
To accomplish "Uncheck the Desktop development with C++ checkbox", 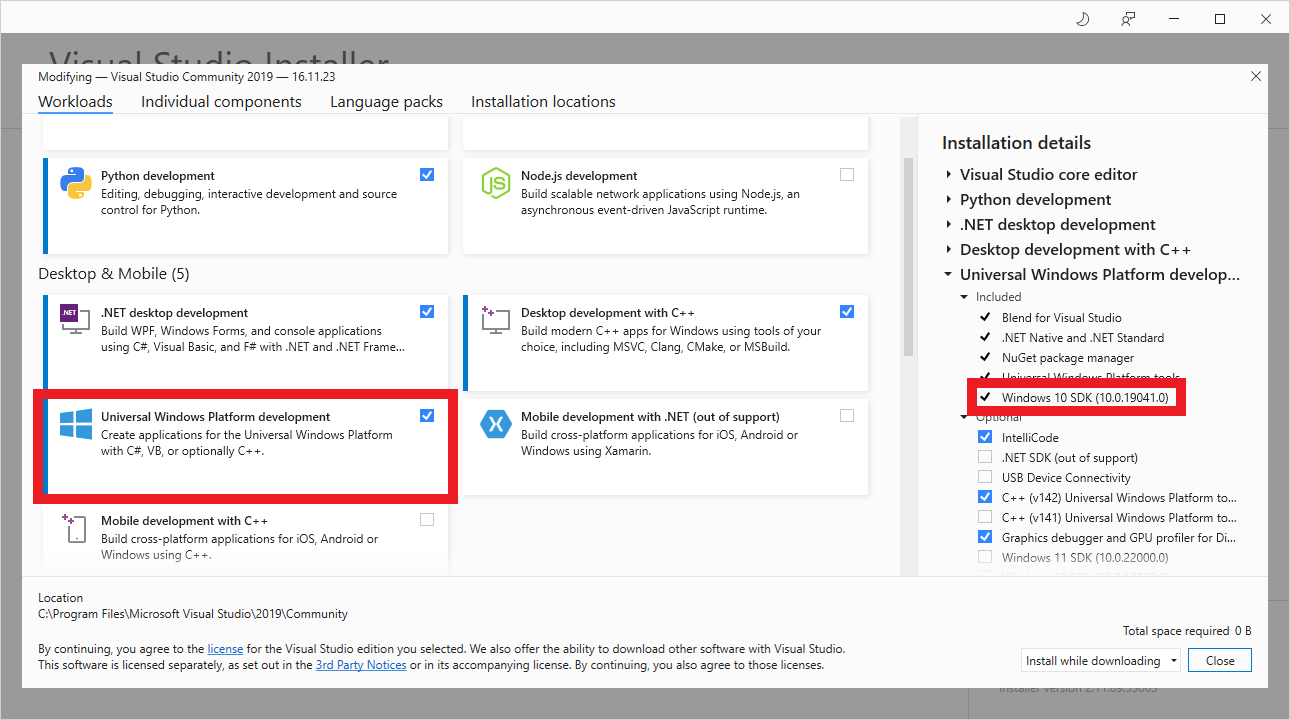I will tap(847, 311).
